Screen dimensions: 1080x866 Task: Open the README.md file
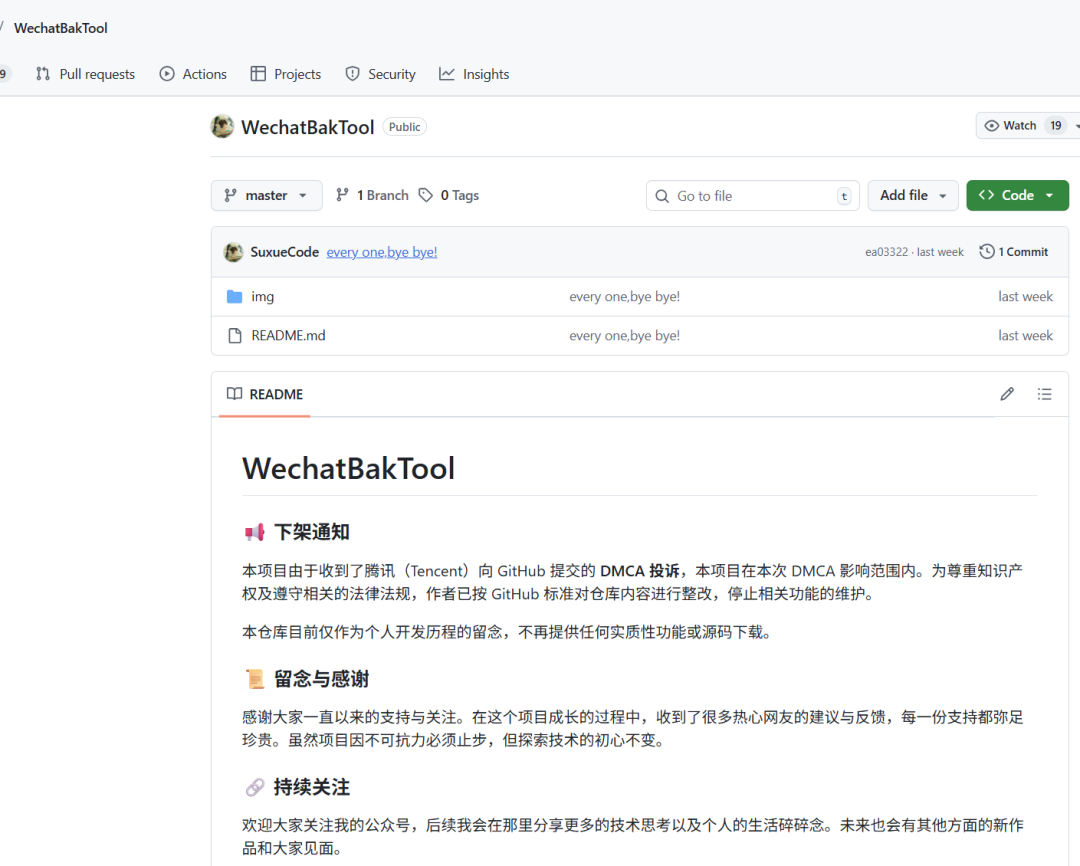288,336
